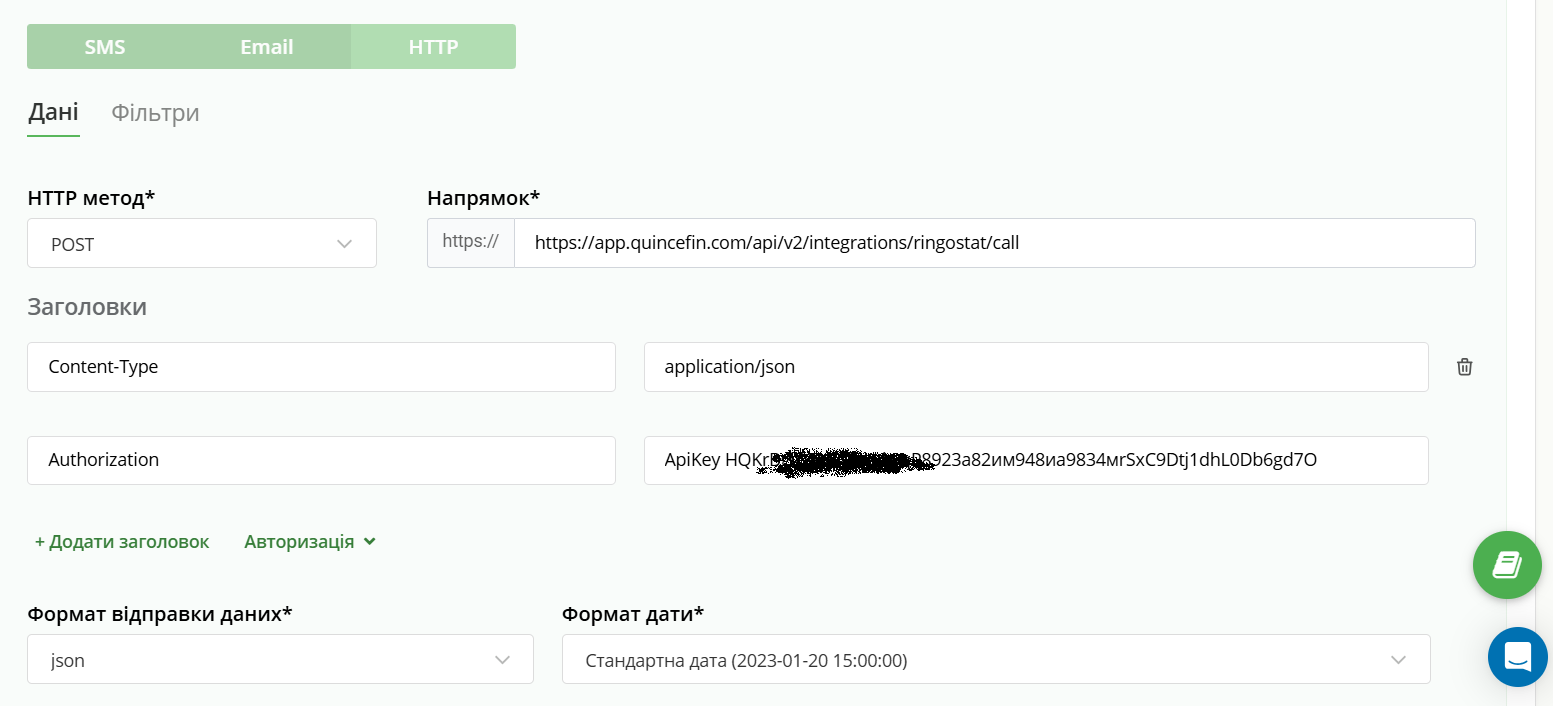Click the Заголовки section heading
This screenshot has height=706, width=1553.
[87, 307]
